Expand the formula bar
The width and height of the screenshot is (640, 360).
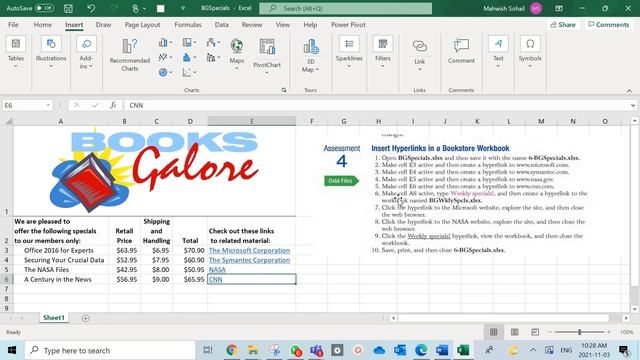pyautogui.click(x=632, y=105)
